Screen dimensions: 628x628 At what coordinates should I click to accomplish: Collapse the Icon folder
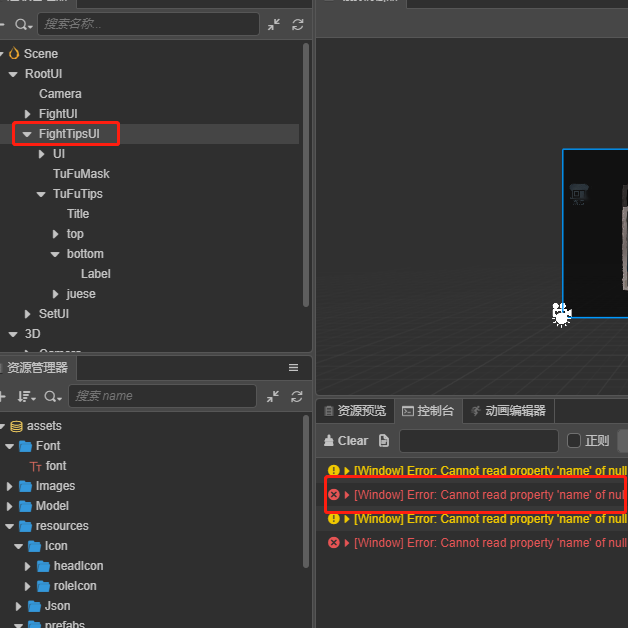point(18,546)
